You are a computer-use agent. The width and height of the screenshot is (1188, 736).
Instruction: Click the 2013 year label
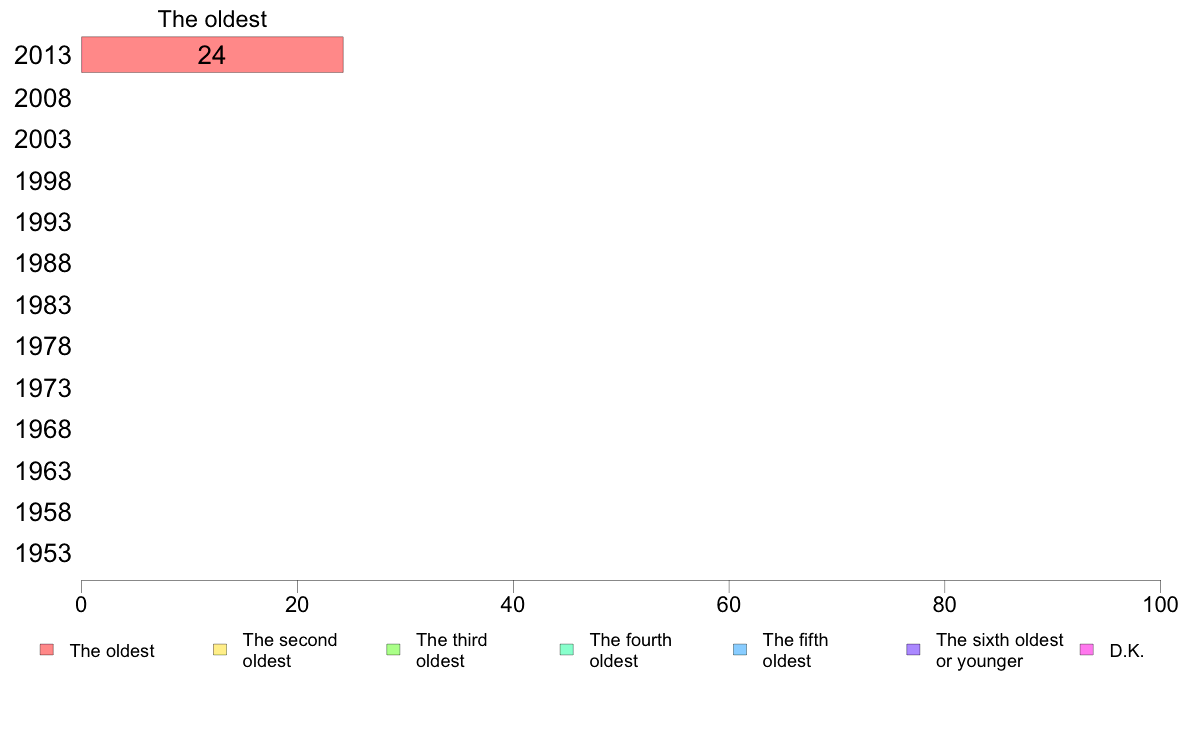(42, 55)
